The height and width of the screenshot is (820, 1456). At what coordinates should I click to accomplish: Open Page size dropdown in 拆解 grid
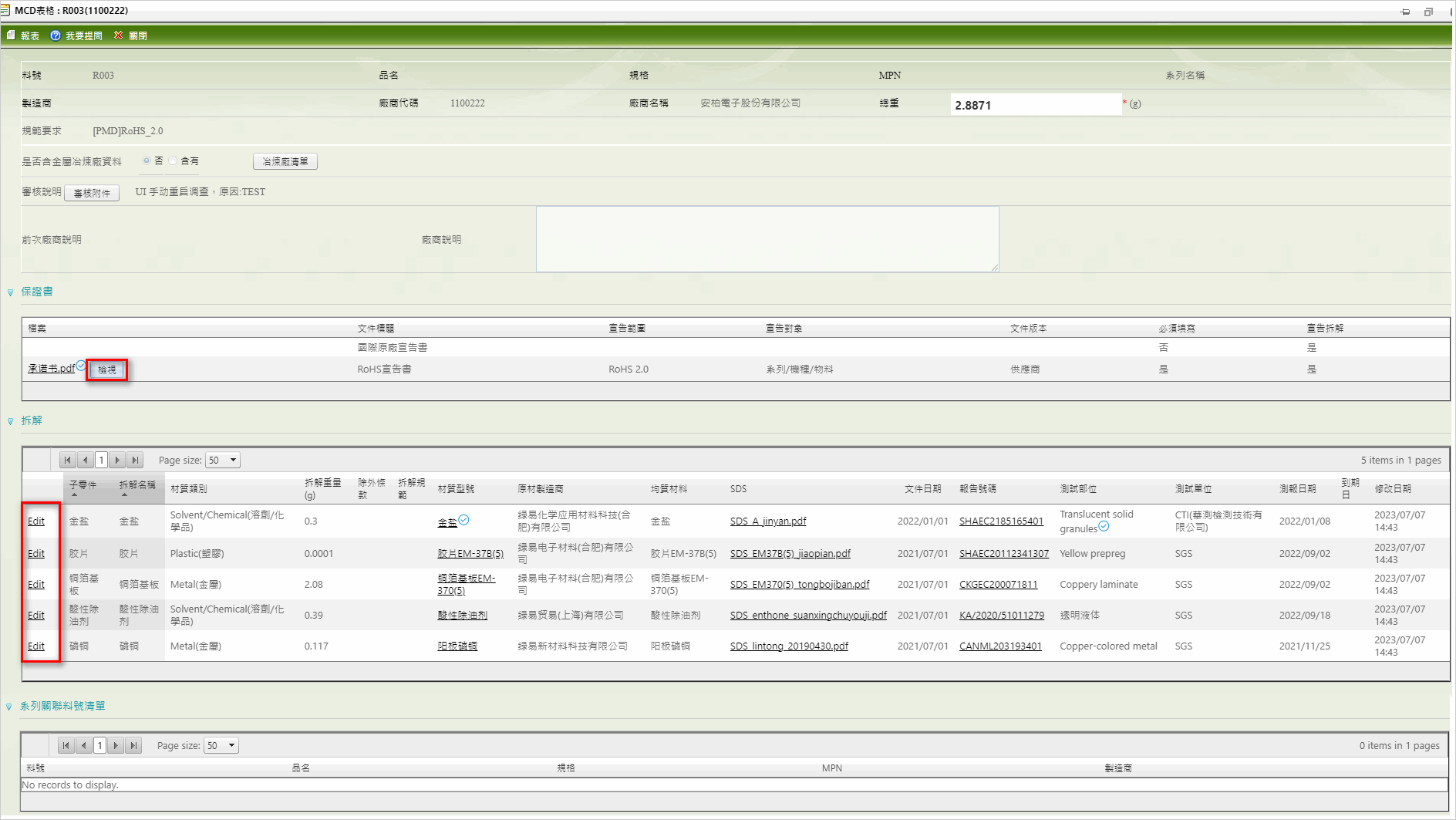click(223, 461)
